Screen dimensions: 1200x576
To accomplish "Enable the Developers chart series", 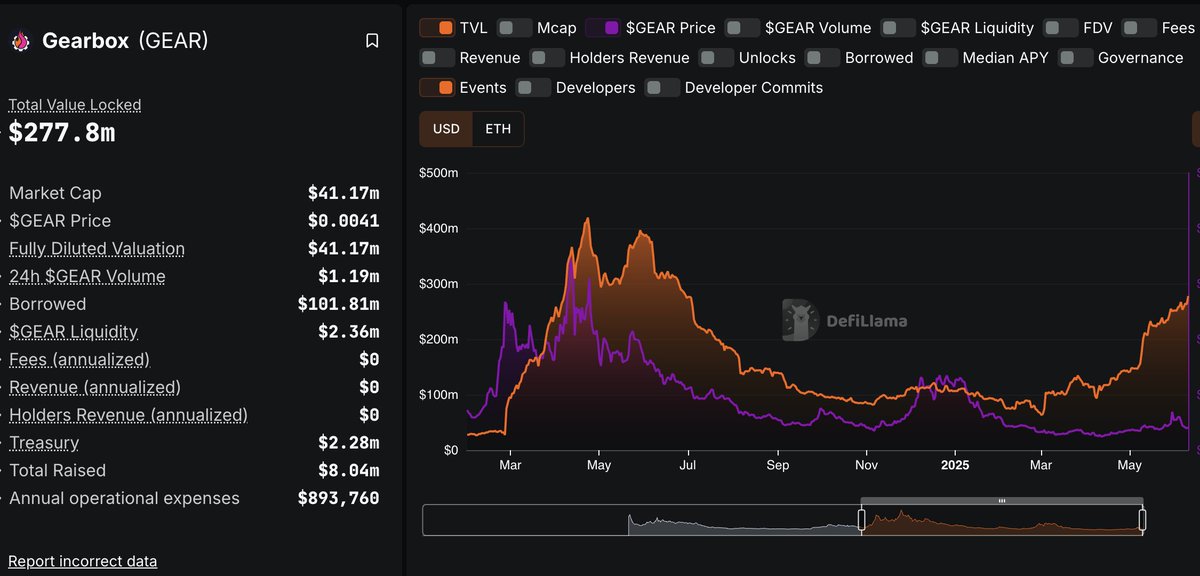I will point(533,88).
